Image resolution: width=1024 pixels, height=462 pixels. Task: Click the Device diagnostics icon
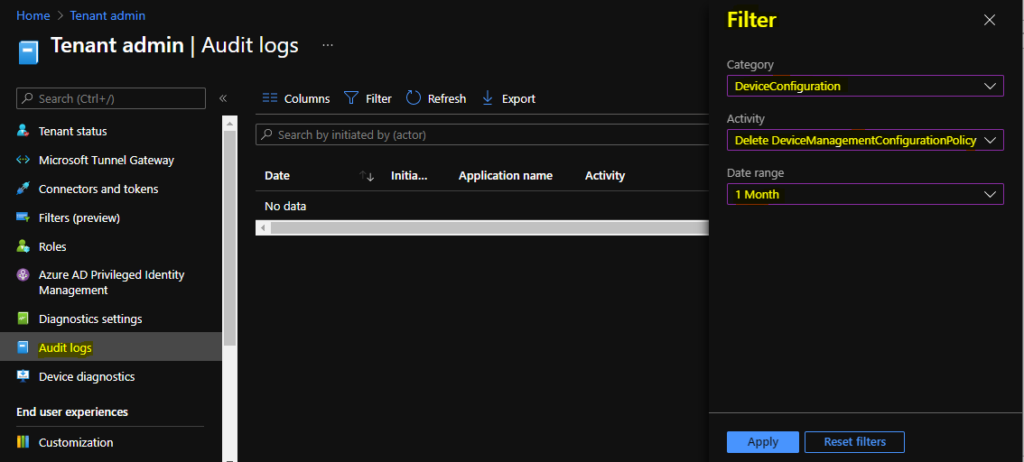coord(23,376)
